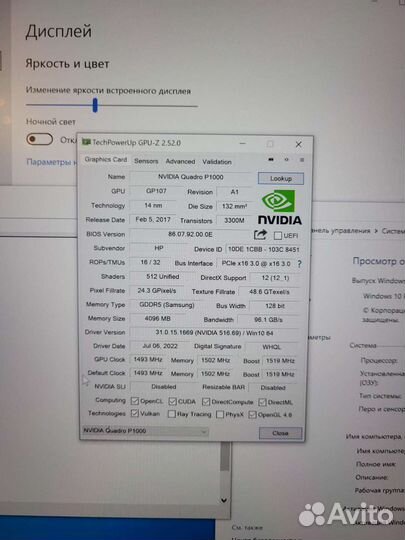Click the GPU value GP107
The image size is (405, 540).
point(156,191)
